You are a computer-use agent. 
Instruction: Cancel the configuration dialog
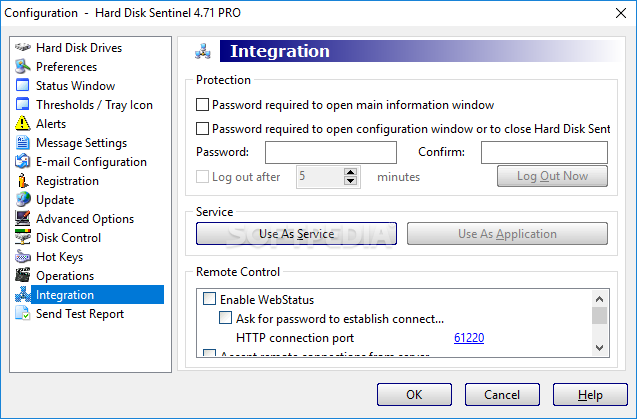pos(502,395)
